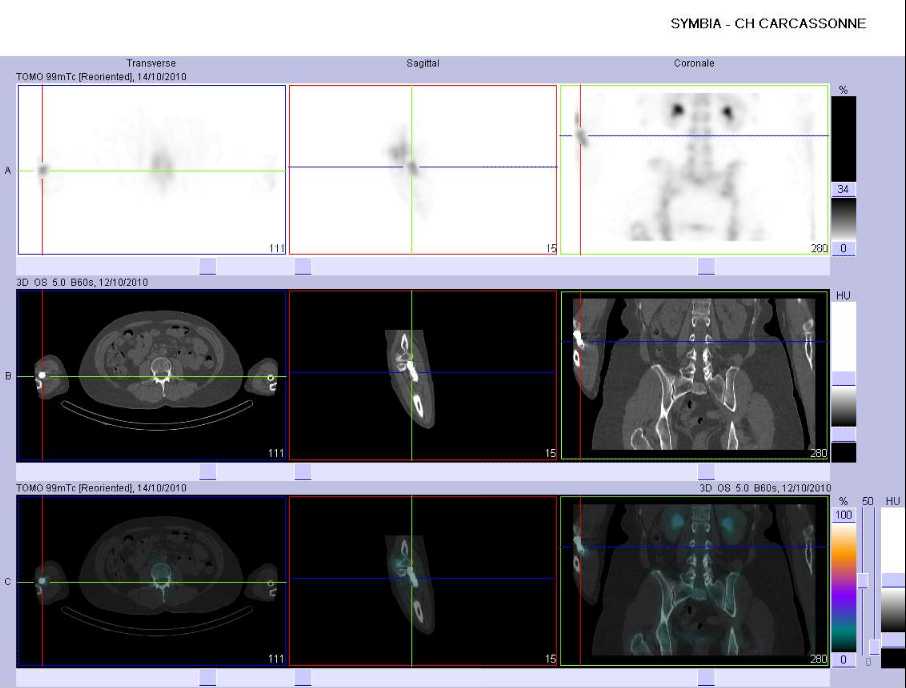Screen dimensions: 906x688
Task: Select the row C fused sagittal view
Action: click(x=423, y=581)
